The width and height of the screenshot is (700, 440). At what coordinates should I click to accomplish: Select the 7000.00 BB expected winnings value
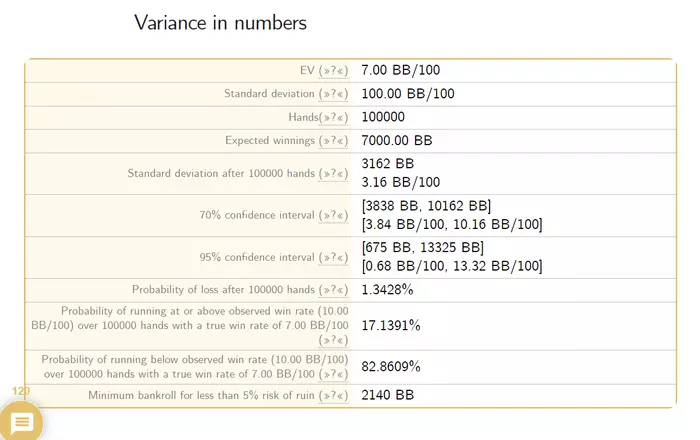(x=397, y=141)
